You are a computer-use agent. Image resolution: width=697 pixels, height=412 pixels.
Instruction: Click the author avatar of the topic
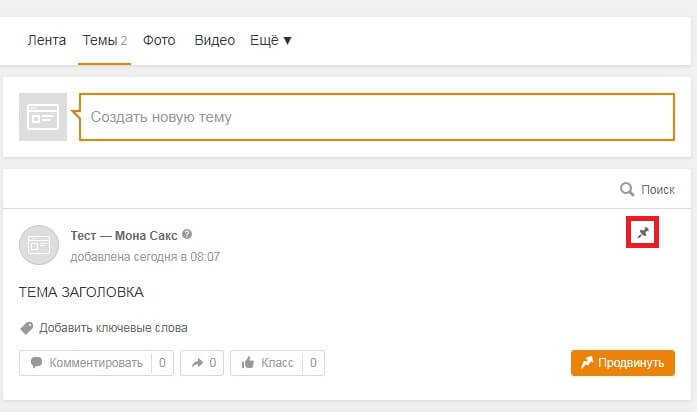click(x=39, y=245)
